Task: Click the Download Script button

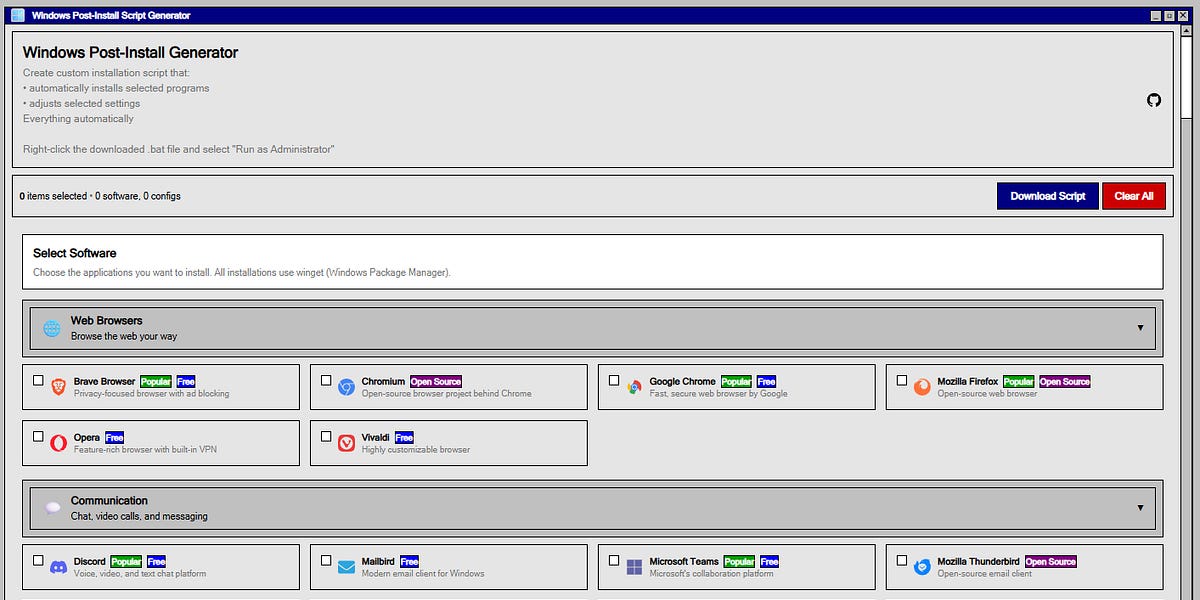Action: [1047, 196]
